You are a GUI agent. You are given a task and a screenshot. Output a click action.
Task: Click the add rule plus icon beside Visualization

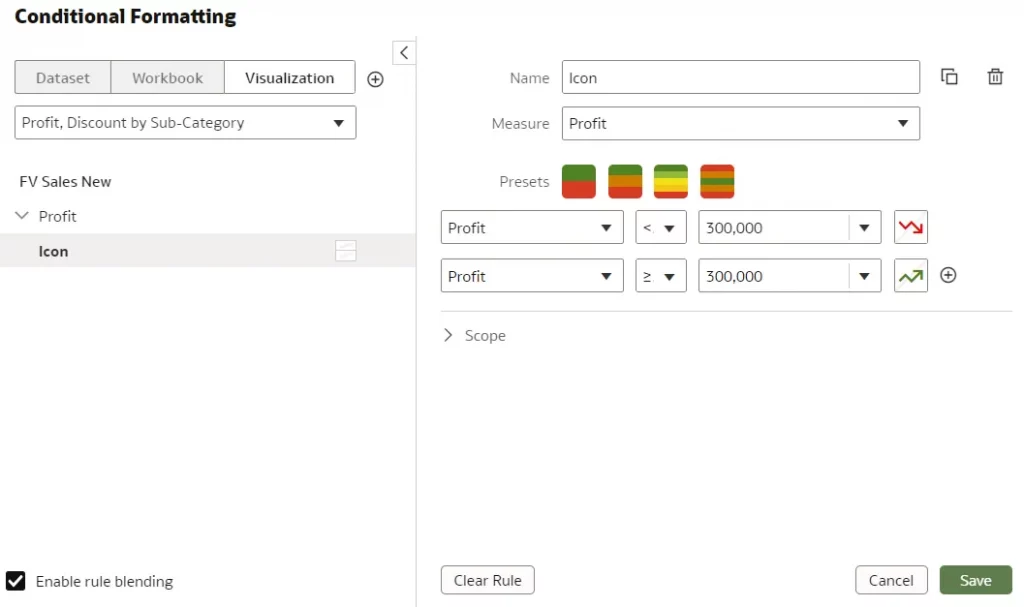pyautogui.click(x=375, y=79)
